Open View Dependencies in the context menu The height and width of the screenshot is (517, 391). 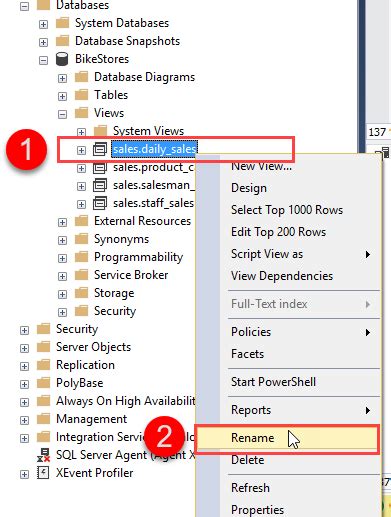coord(282,276)
